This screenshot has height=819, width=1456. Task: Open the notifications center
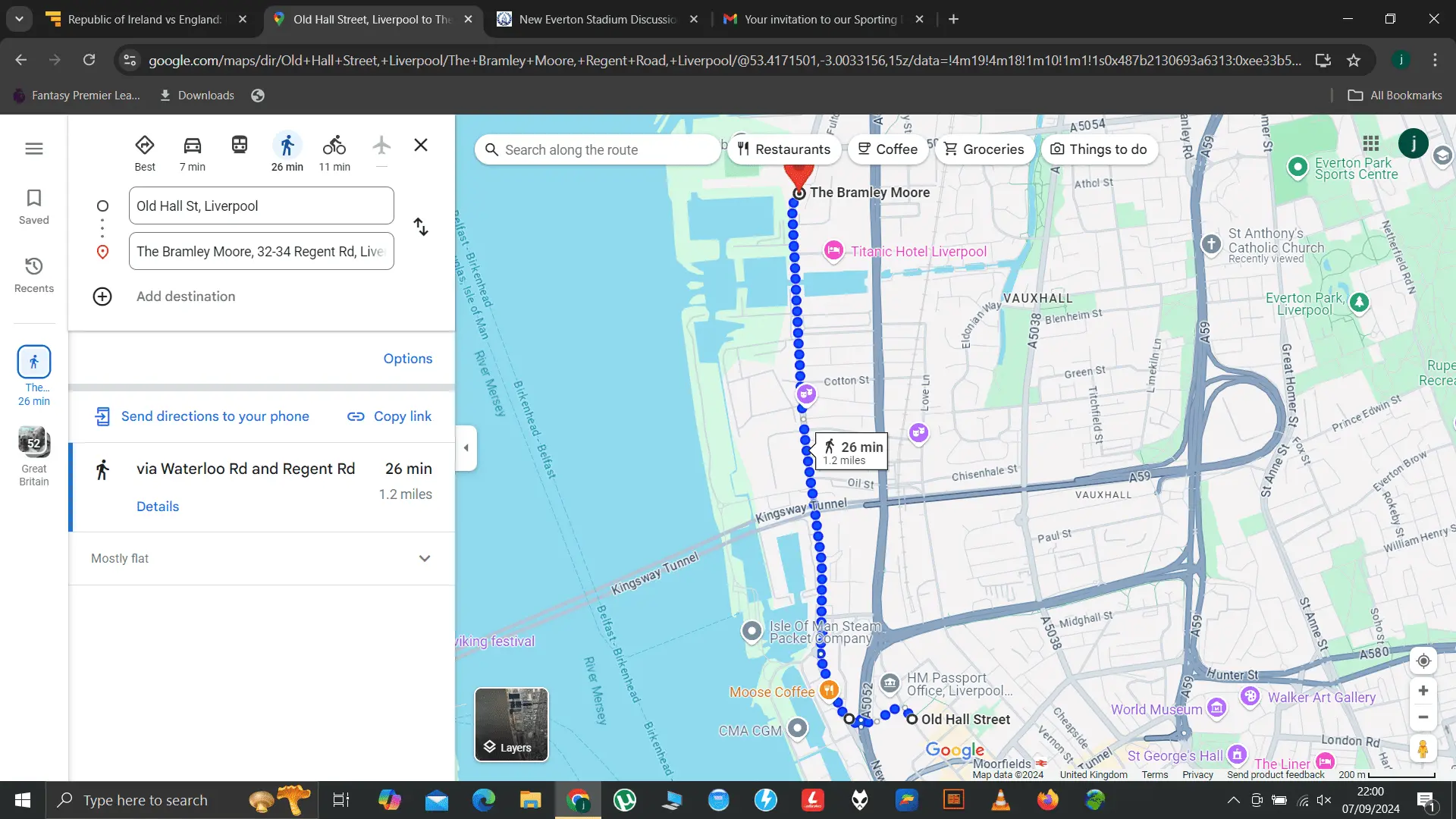point(1426,800)
